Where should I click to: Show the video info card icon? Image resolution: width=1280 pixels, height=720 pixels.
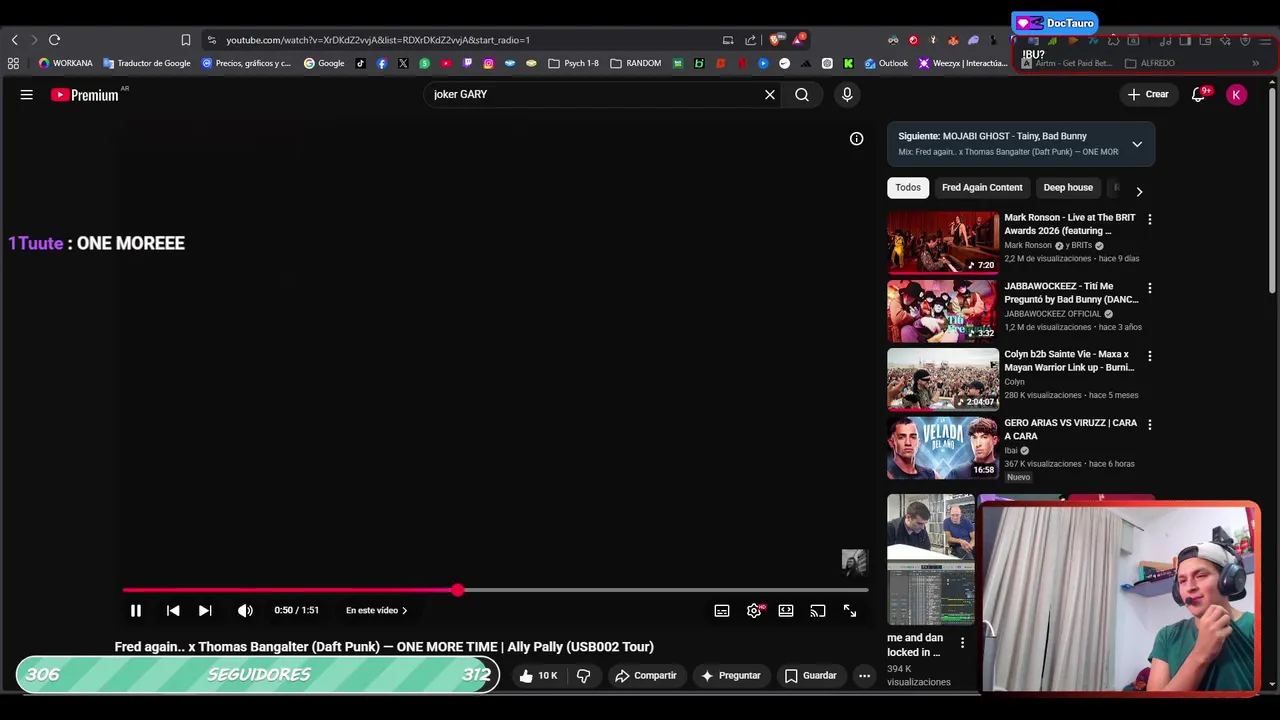857,139
